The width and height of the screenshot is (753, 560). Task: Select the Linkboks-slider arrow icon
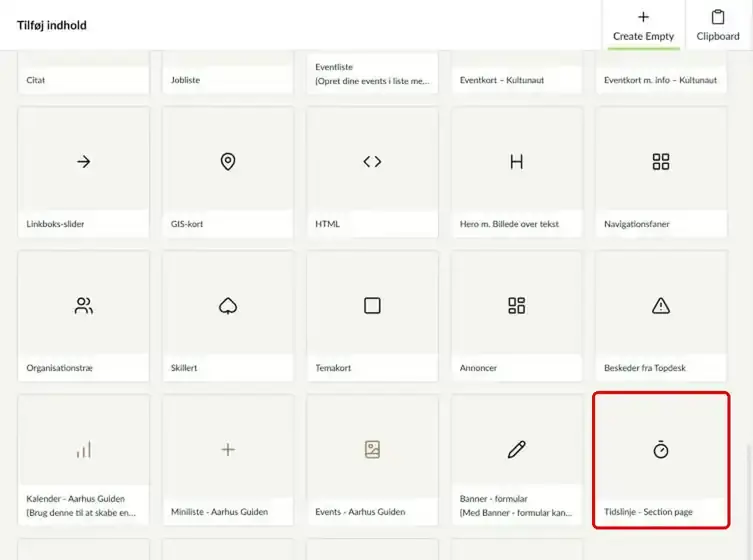(84, 161)
